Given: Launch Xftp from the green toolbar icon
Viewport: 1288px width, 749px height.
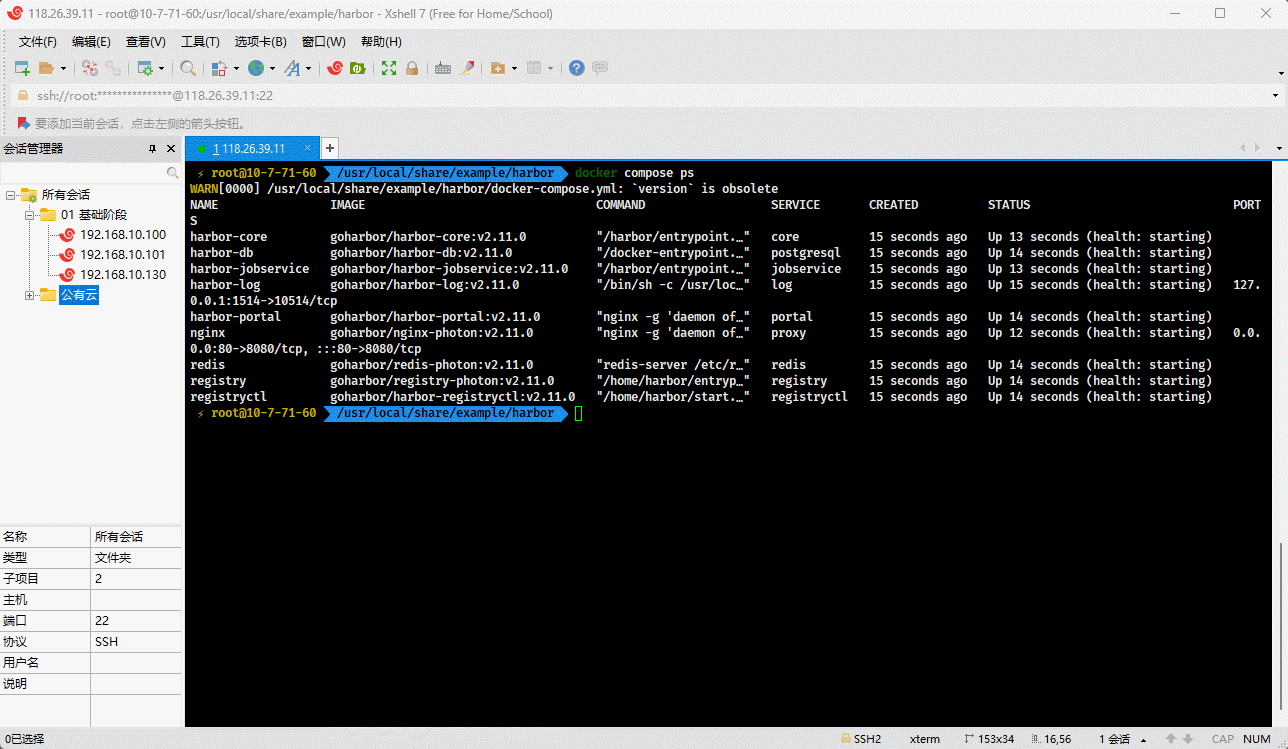Looking at the screenshot, I should [357, 68].
